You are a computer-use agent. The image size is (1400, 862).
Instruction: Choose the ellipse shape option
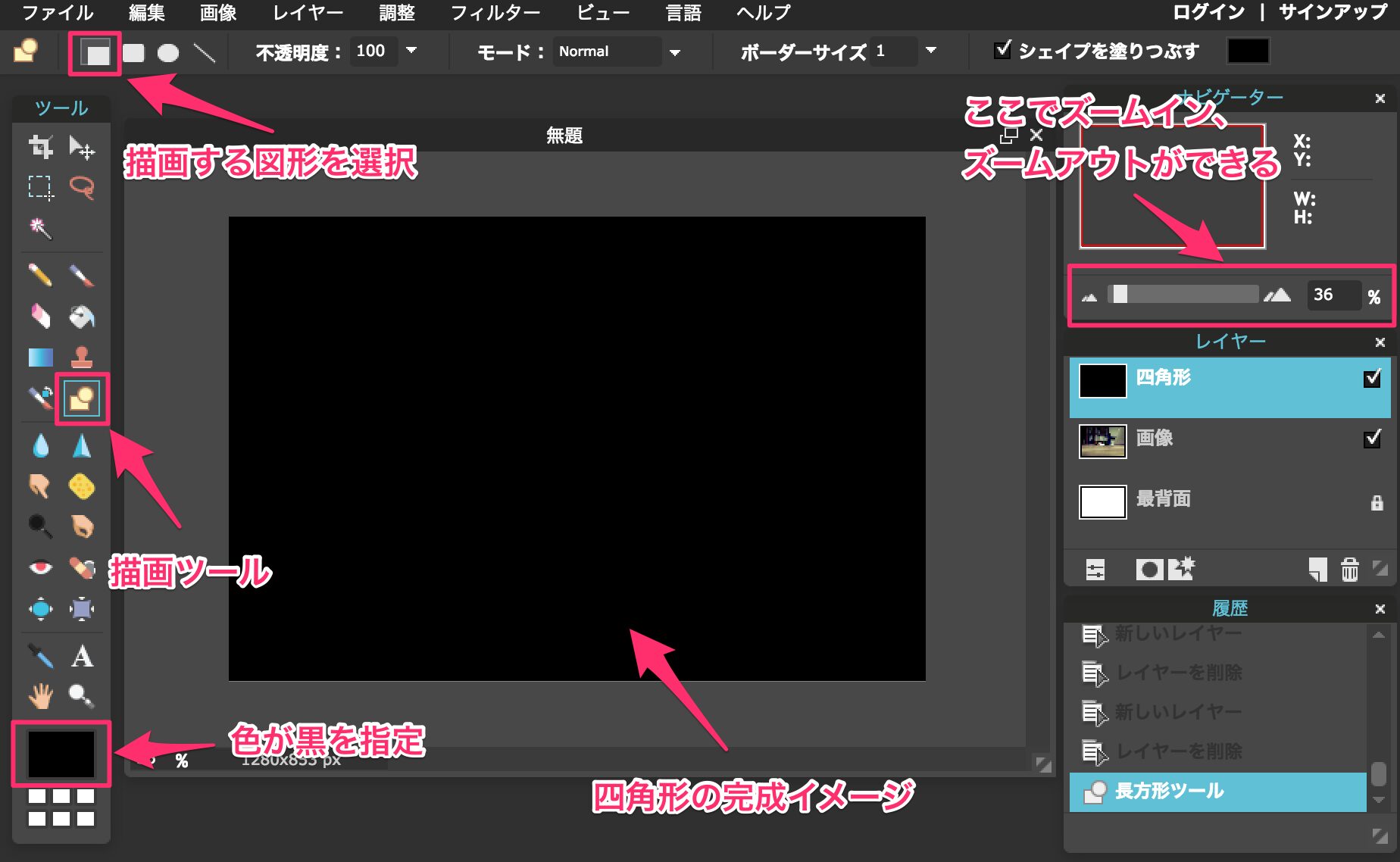(167, 52)
